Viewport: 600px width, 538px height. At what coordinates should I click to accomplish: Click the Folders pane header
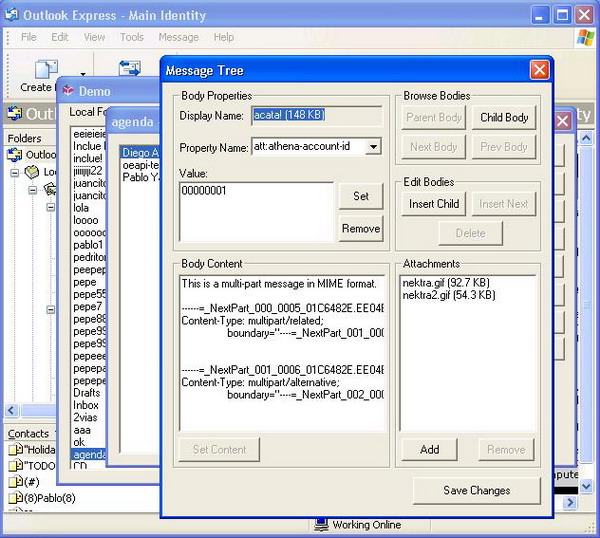coord(30,138)
